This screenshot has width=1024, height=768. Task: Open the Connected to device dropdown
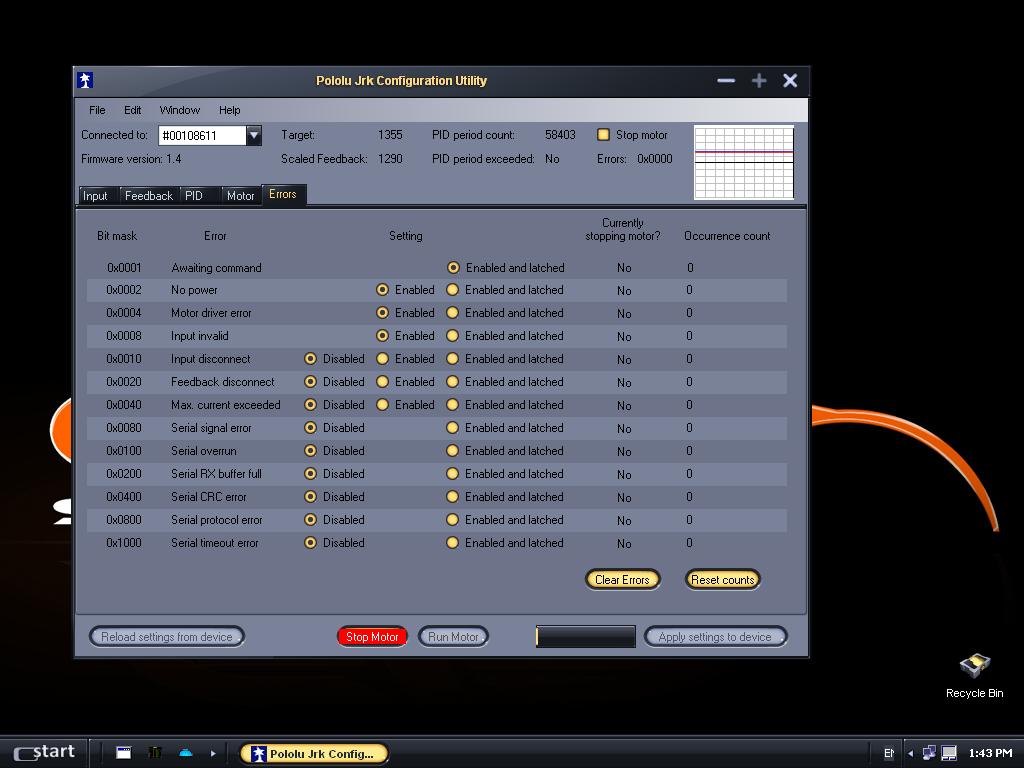tap(254, 135)
